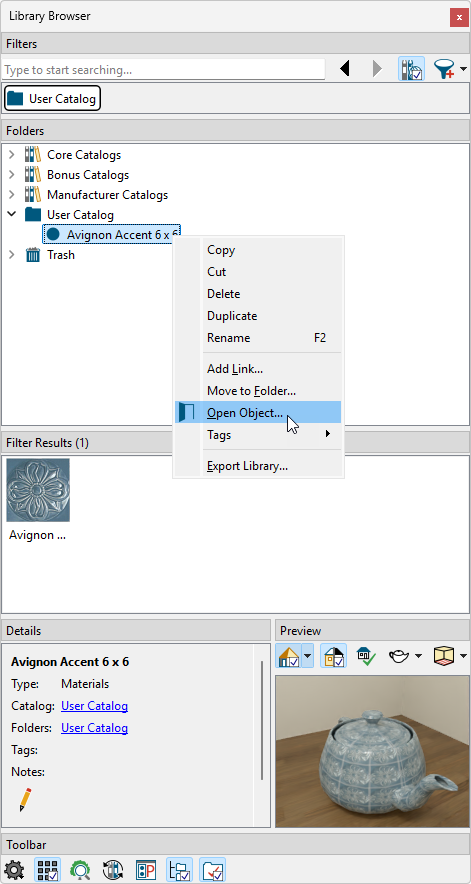Image resolution: width=471 pixels, height=884 pixels.
Task: Click the magnifier refresh search icon
Action: [x=80, y=870]
